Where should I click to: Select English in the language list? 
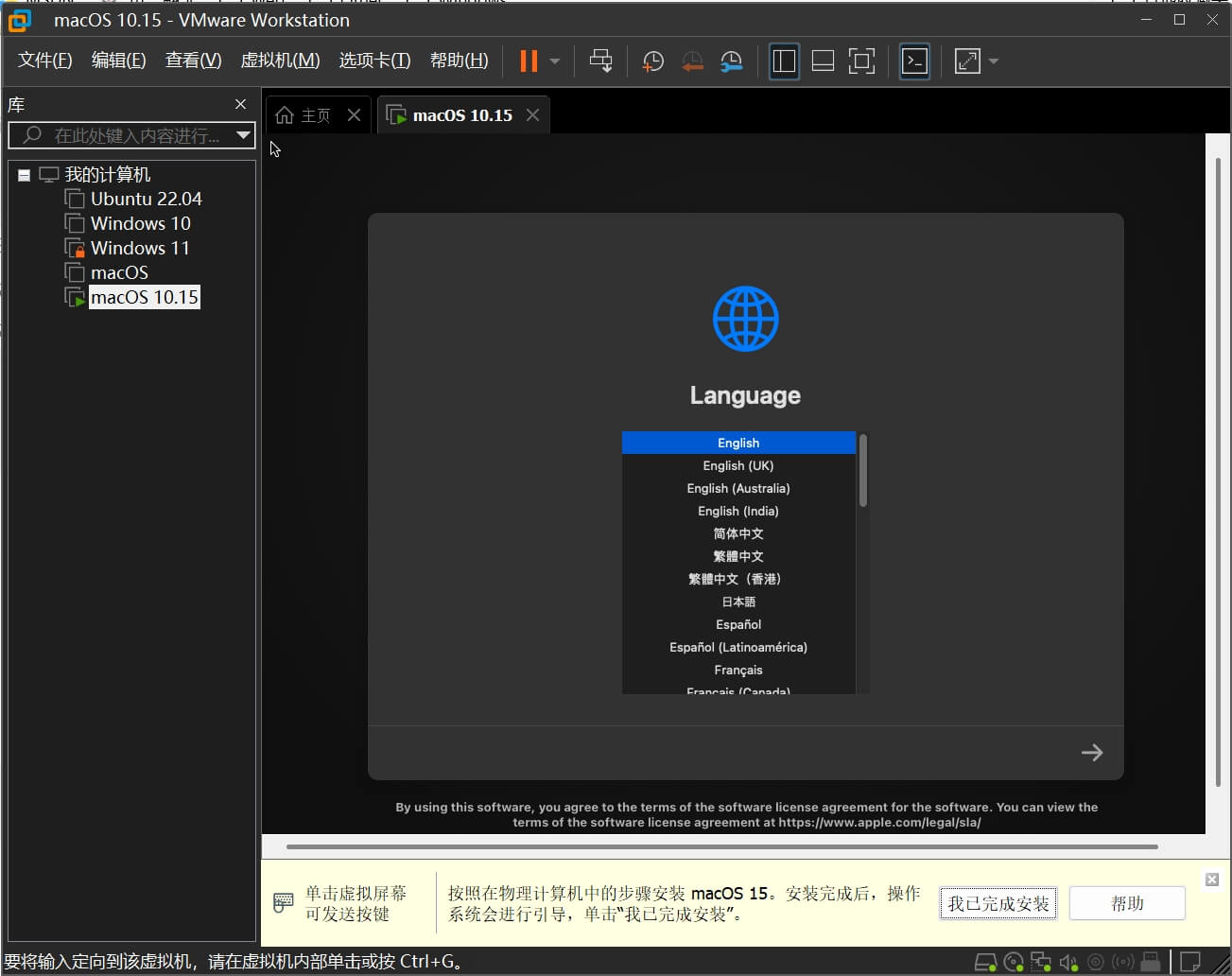[738, 443]
